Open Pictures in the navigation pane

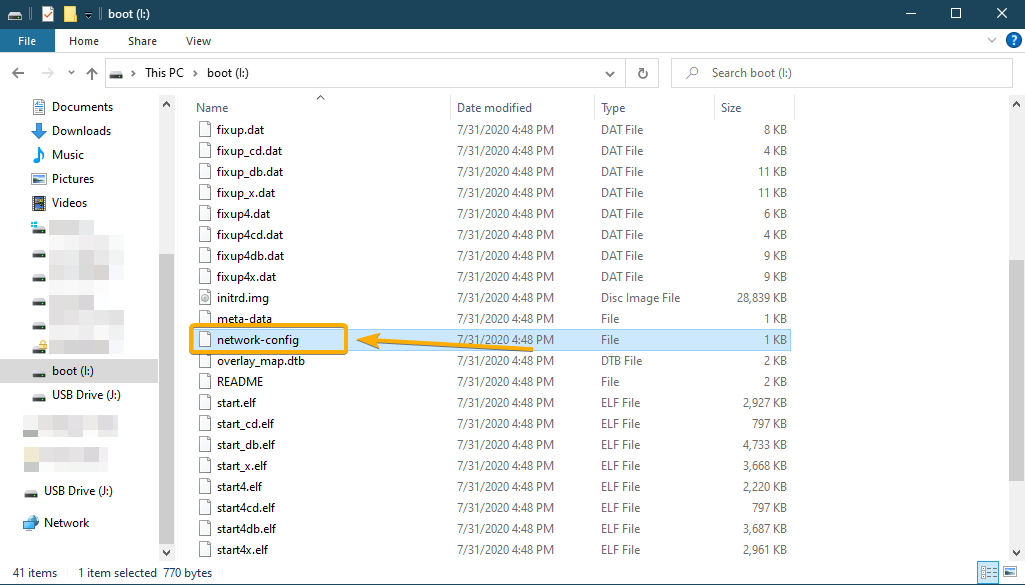73,178
